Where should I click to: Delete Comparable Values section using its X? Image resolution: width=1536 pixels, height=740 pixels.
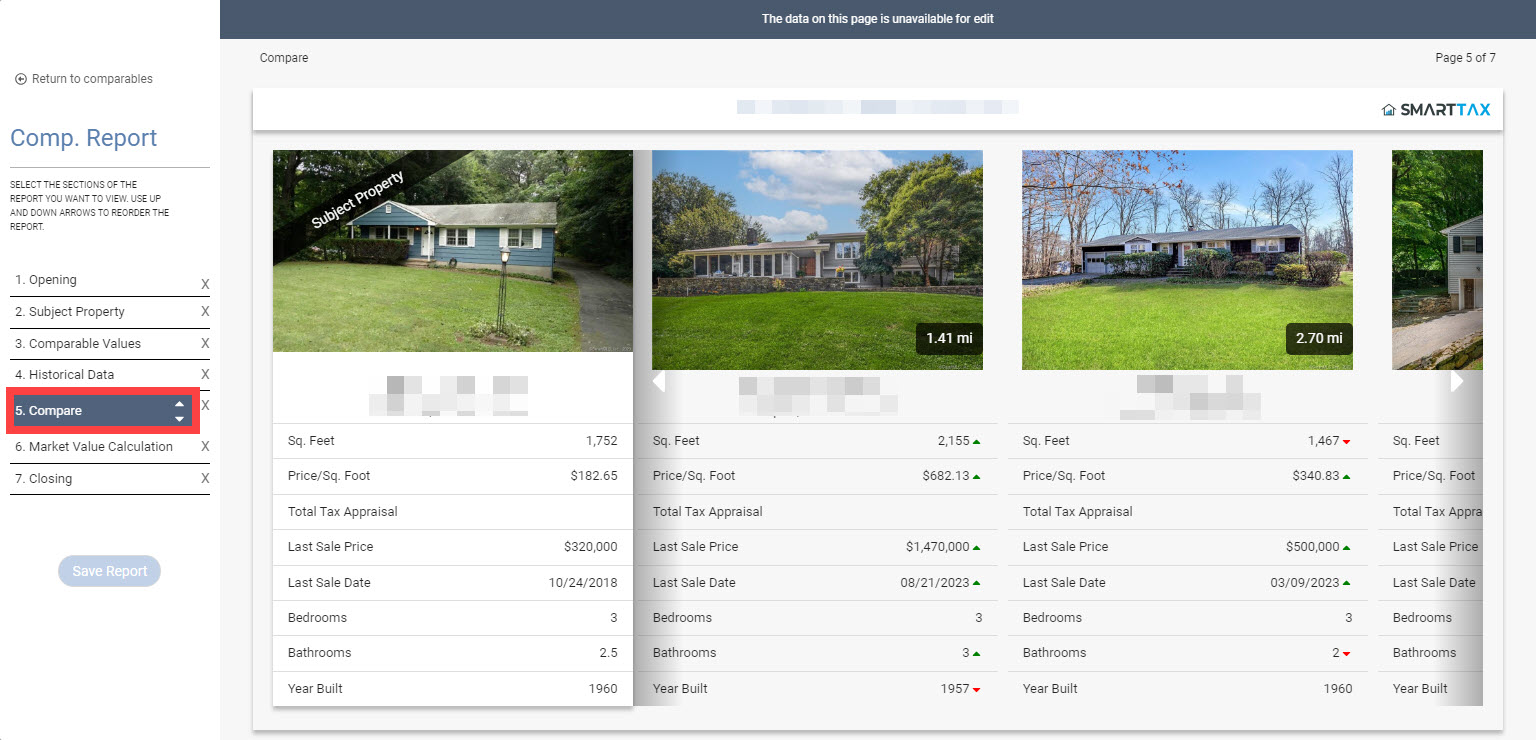click(205, 343)
